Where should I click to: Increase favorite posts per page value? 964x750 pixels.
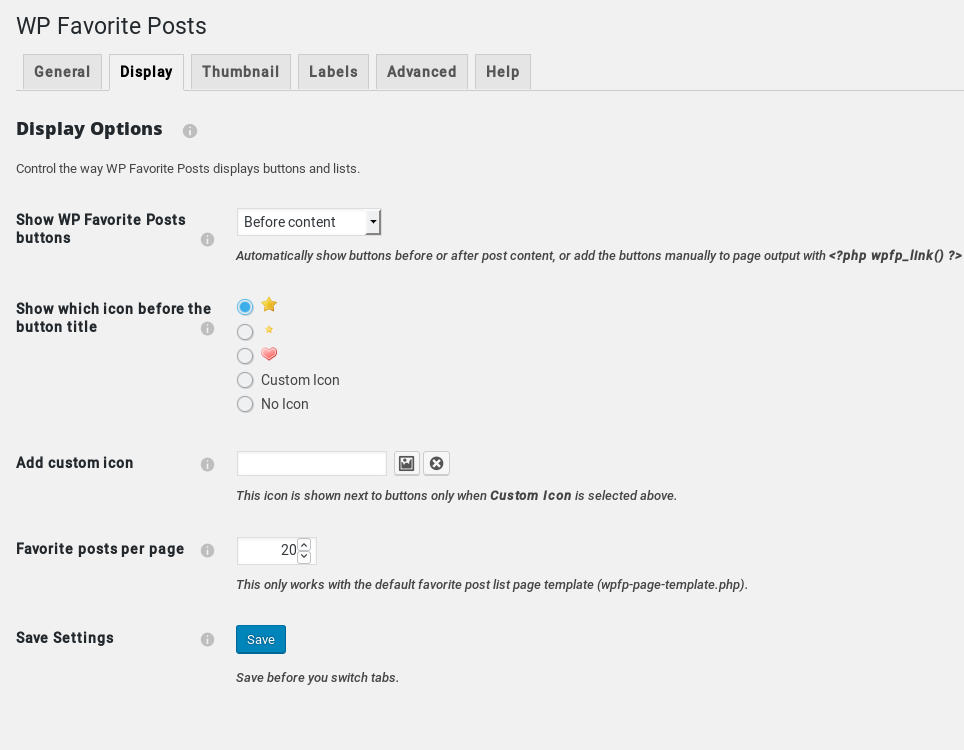pyautogui.click(x=304, y=545)
